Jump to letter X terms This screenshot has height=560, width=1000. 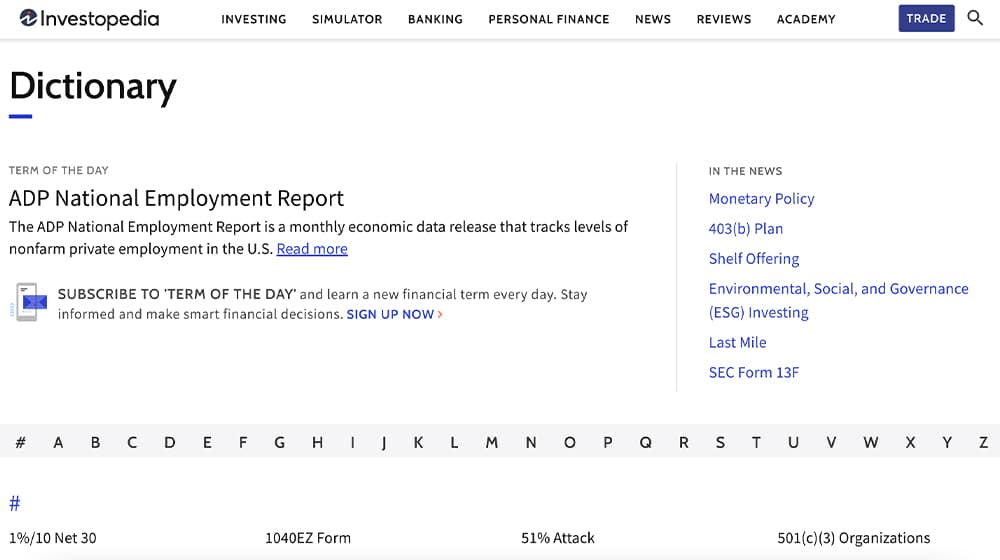[x=910, y=442]
